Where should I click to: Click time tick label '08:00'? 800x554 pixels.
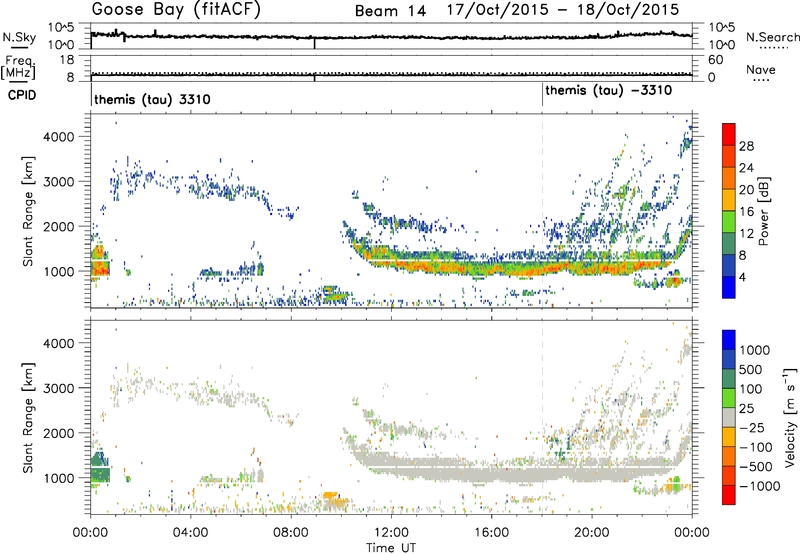click(291, 533)
